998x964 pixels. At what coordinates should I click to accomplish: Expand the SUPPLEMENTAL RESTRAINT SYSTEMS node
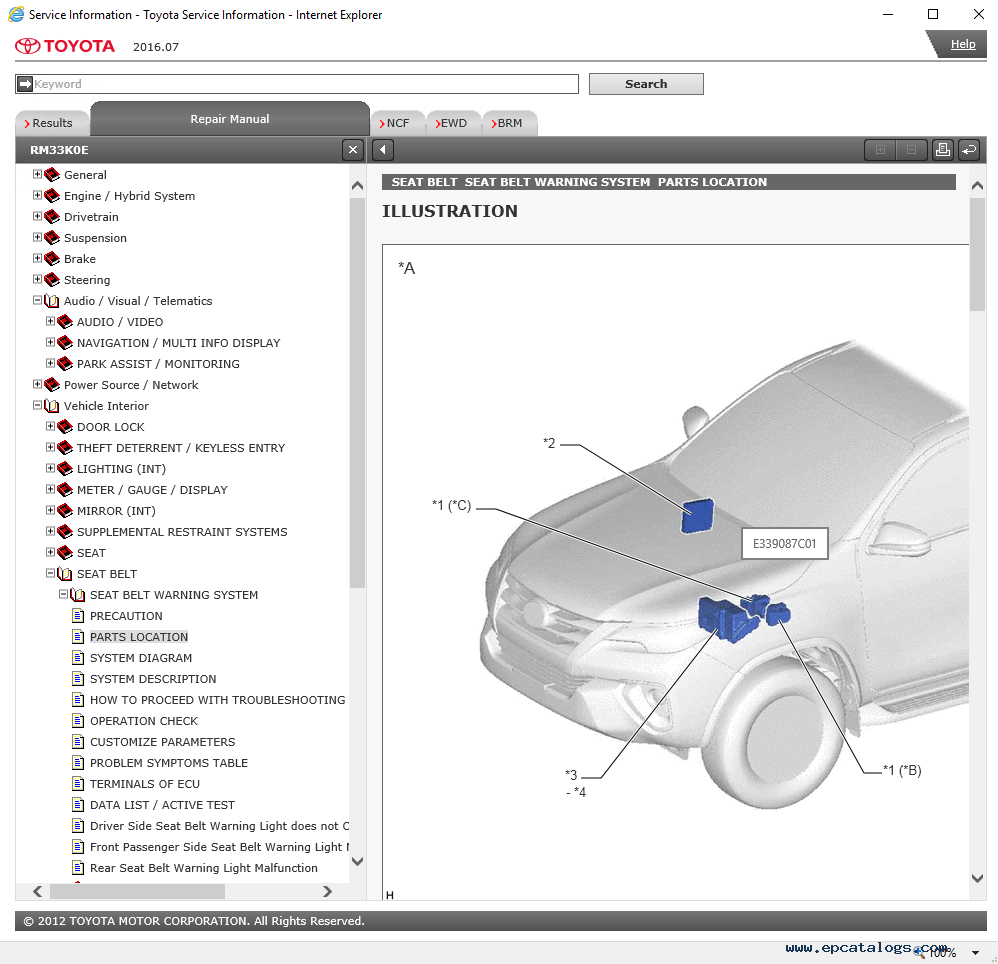(50, 531)
